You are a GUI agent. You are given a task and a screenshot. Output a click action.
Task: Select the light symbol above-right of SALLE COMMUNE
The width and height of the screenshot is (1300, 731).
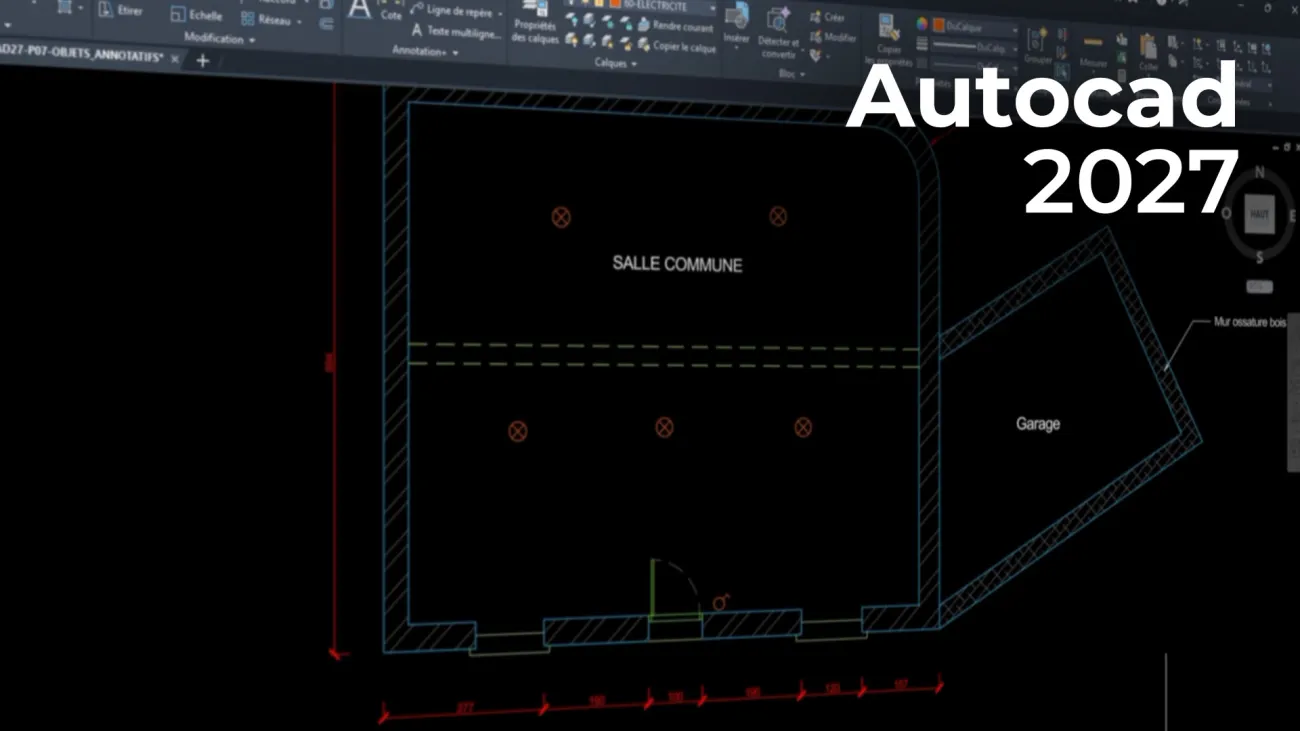(x=778, y=216)
